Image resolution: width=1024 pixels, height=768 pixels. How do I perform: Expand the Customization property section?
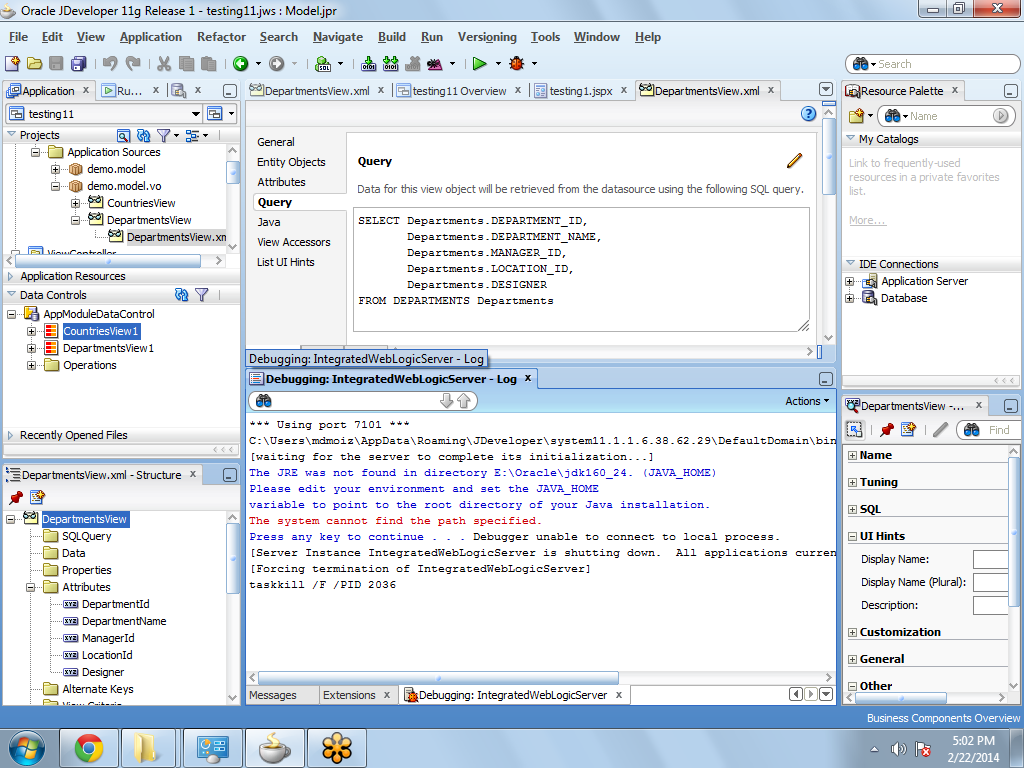tap(852, 633)
